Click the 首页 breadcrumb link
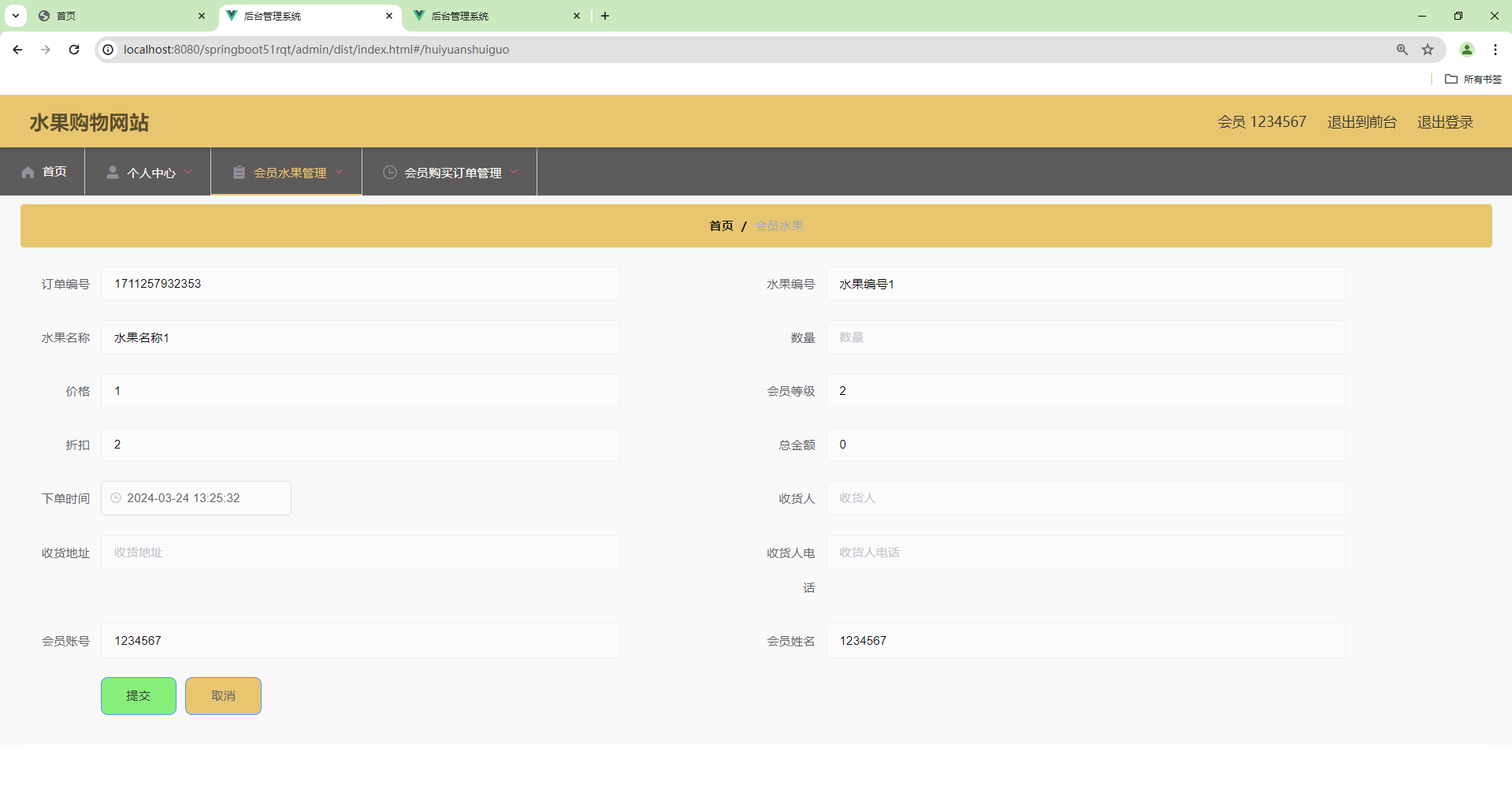The image size is (1512, 793). [x=720, y=225]
